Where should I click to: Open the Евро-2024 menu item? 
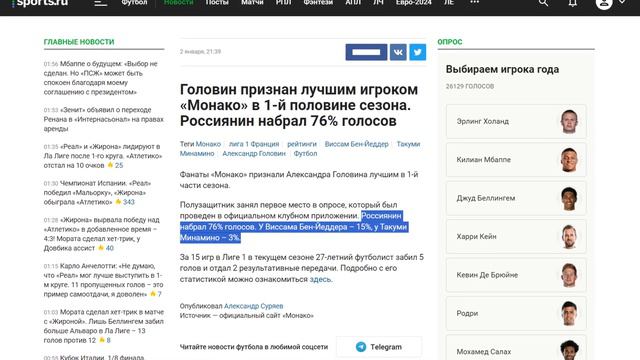click(x=413, y=3)
